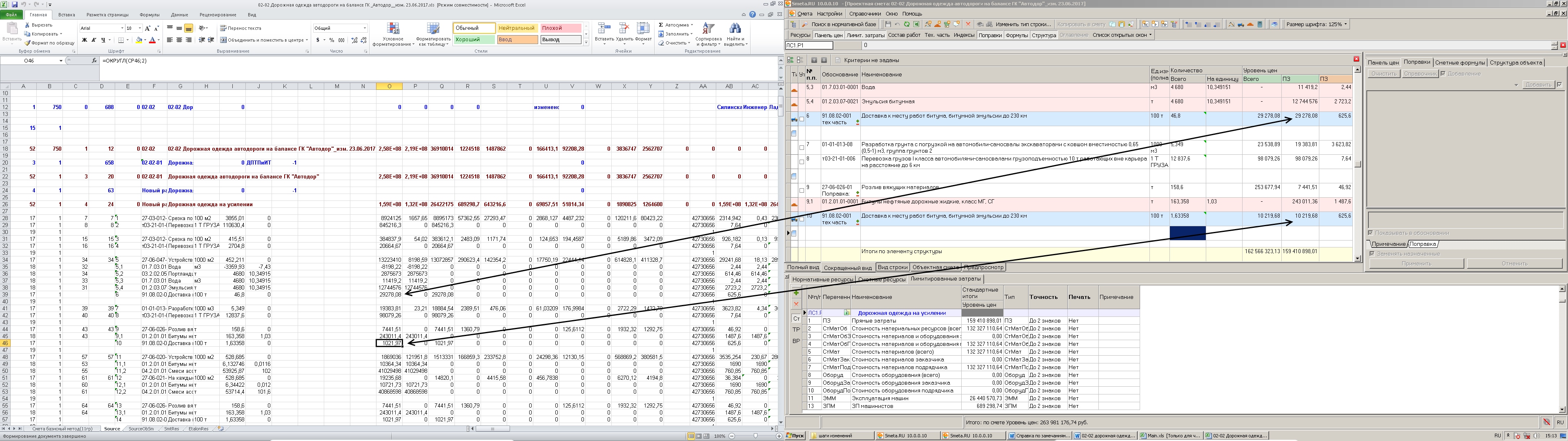Click the Underline (Ч) button in Excel
This screenshot has width=1568, height=441.
tap(103, 40)
